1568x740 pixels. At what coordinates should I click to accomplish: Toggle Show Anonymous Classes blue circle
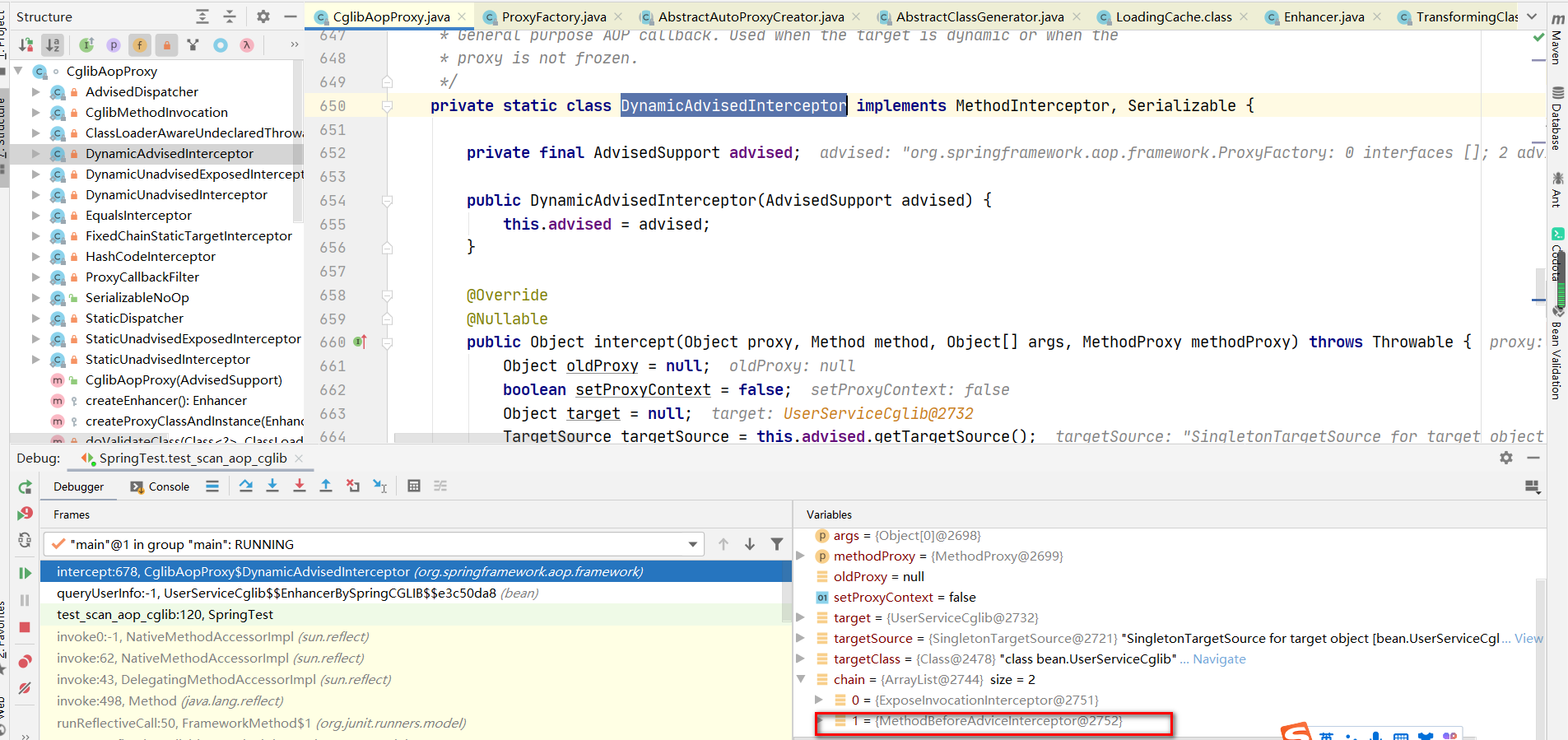pos(221,45)
